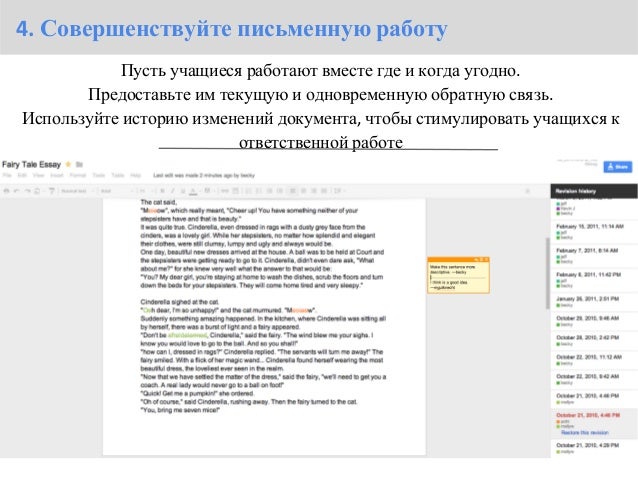
Task: Select the paint format tool
Action: (x=52, y=190)
